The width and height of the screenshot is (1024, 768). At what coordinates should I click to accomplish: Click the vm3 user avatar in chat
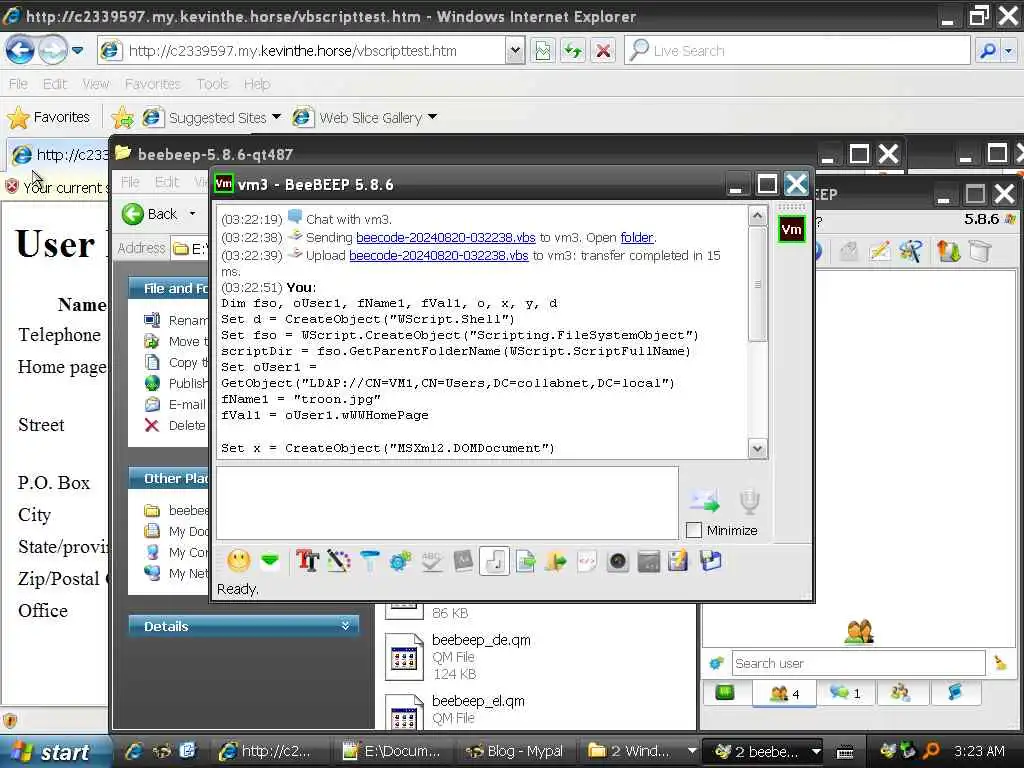tap(791, 229)
